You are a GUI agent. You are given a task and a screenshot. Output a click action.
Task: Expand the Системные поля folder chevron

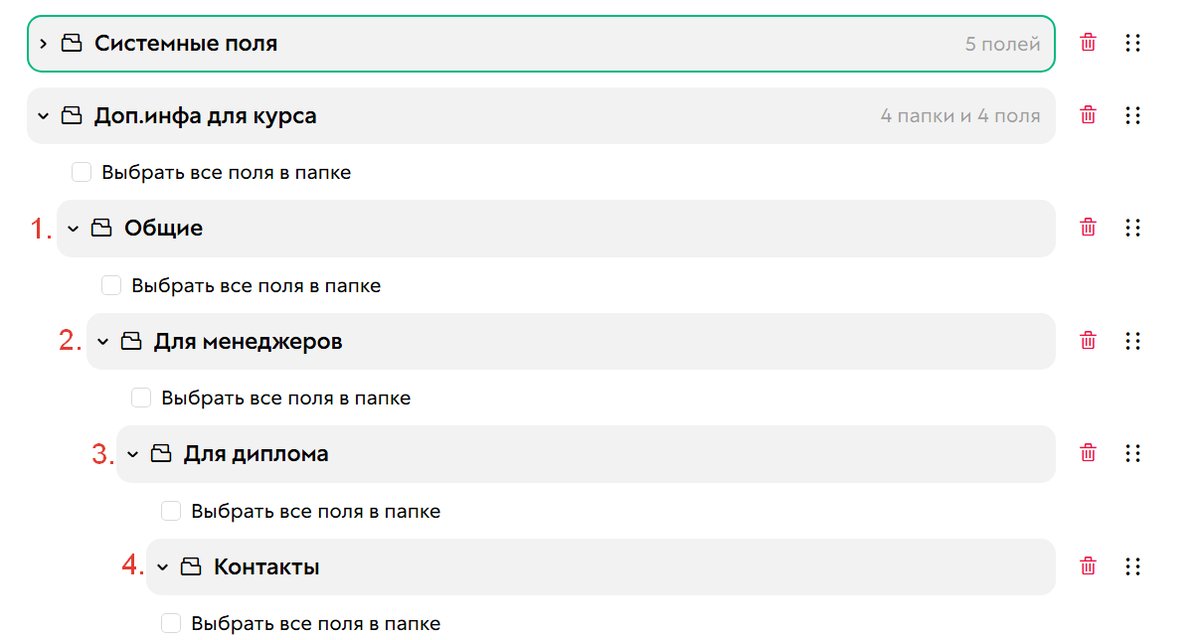tap(43, 43)
